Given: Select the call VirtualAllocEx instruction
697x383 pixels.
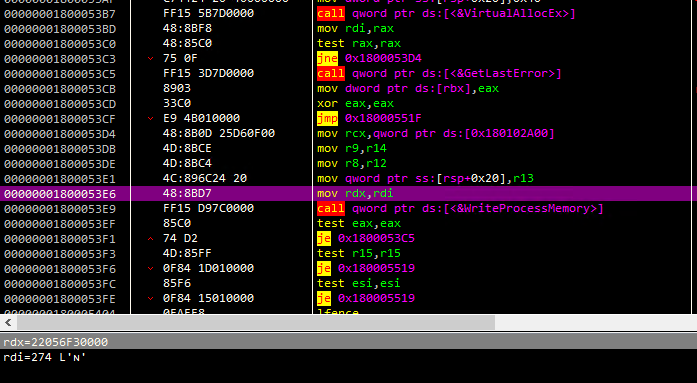Looking at the screenshot, I should coord(446,13).
